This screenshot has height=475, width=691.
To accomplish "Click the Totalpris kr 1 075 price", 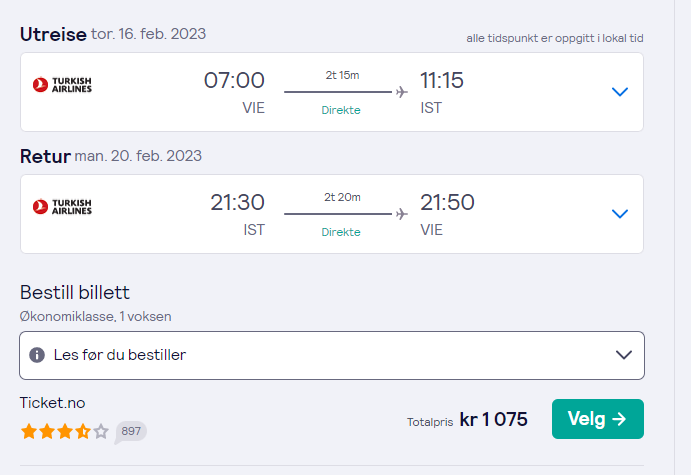I will (x=467, y=419).
